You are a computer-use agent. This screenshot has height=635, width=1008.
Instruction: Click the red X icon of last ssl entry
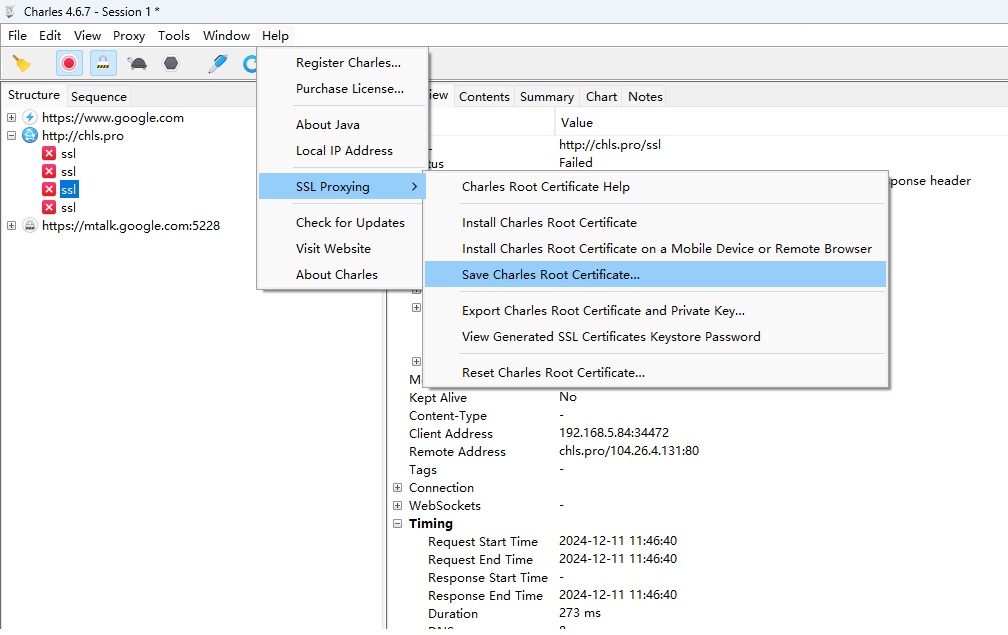[48, 208]
